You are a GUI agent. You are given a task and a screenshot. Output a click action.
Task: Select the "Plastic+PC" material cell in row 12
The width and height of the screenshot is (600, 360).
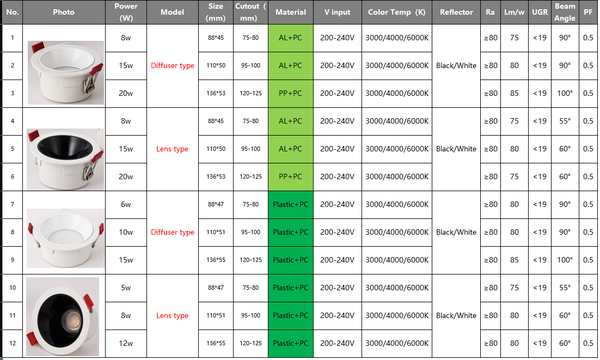coord(291,344)
